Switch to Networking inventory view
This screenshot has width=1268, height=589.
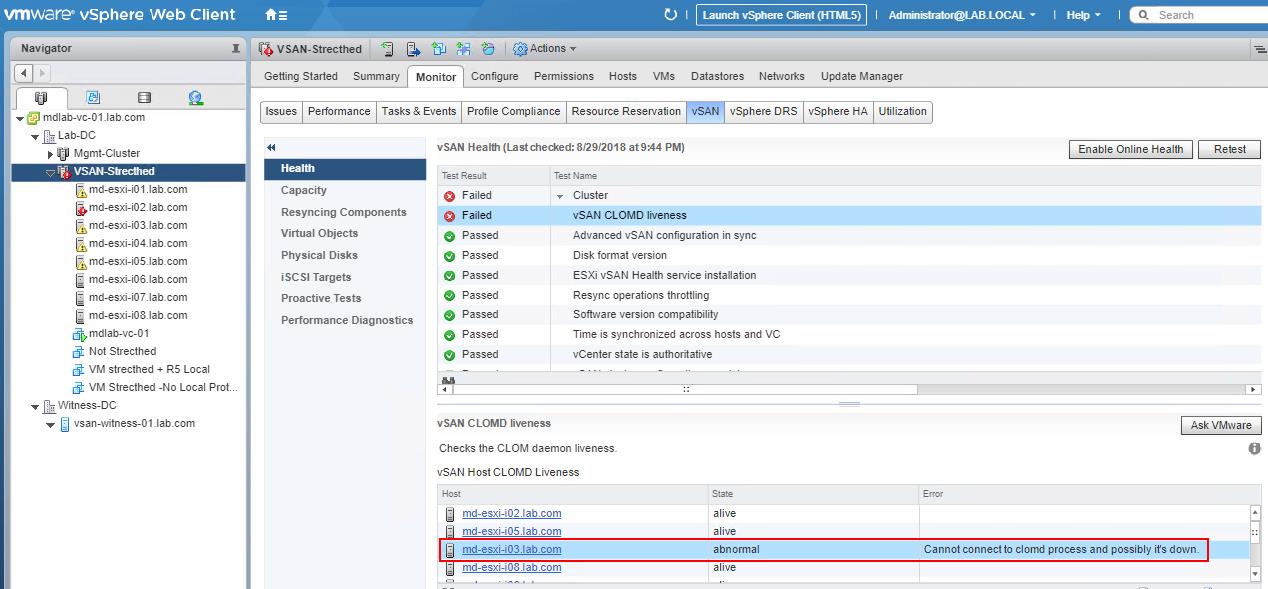[196, 98]
